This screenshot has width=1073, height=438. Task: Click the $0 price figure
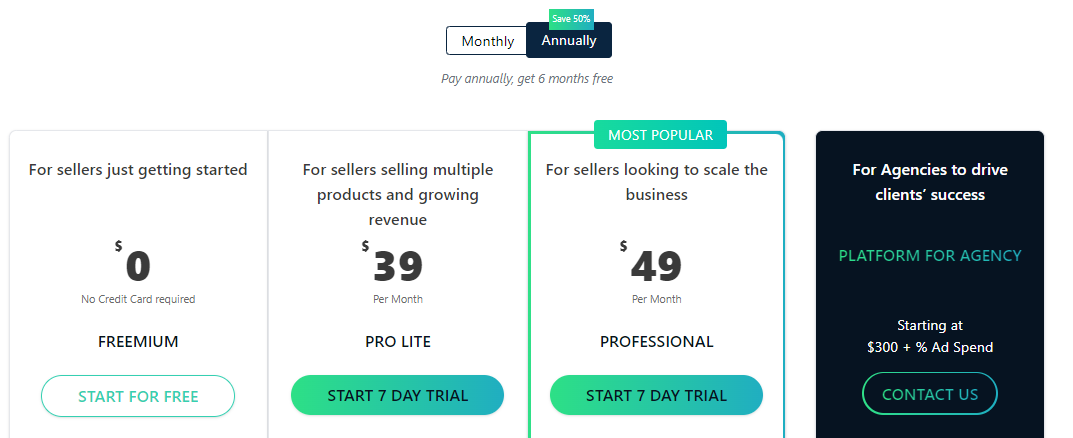pyautogui.click(x=133, y=263)
